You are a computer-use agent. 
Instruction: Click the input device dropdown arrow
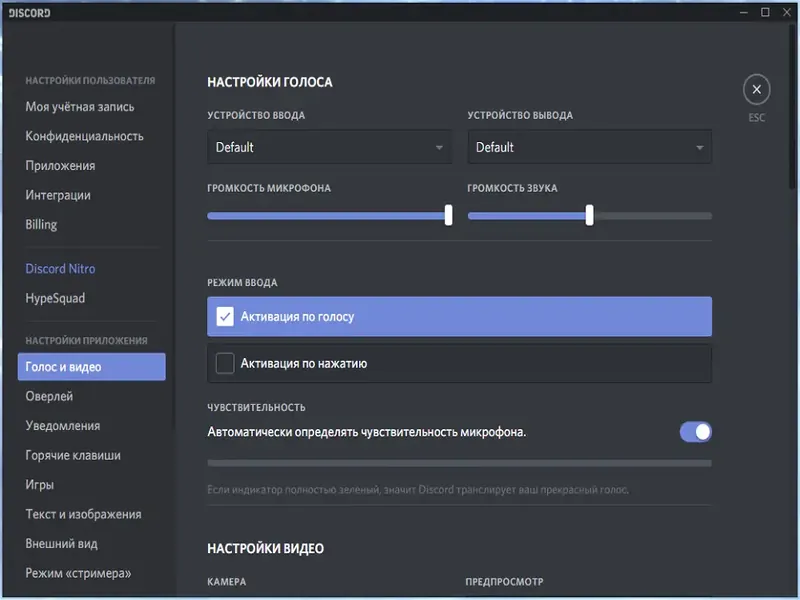coord(439,147)
